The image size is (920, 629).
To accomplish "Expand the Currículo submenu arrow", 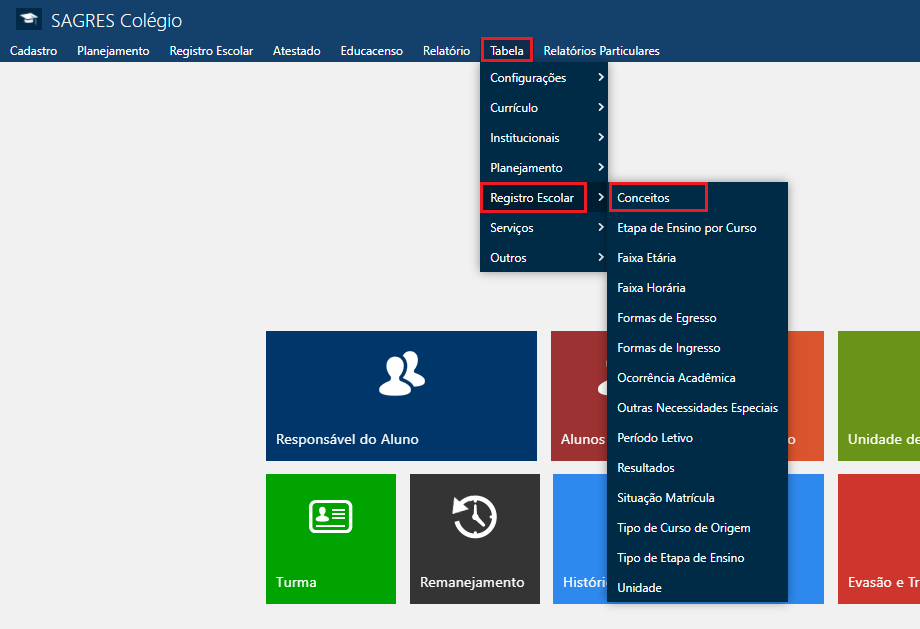I will pos(600,107).
